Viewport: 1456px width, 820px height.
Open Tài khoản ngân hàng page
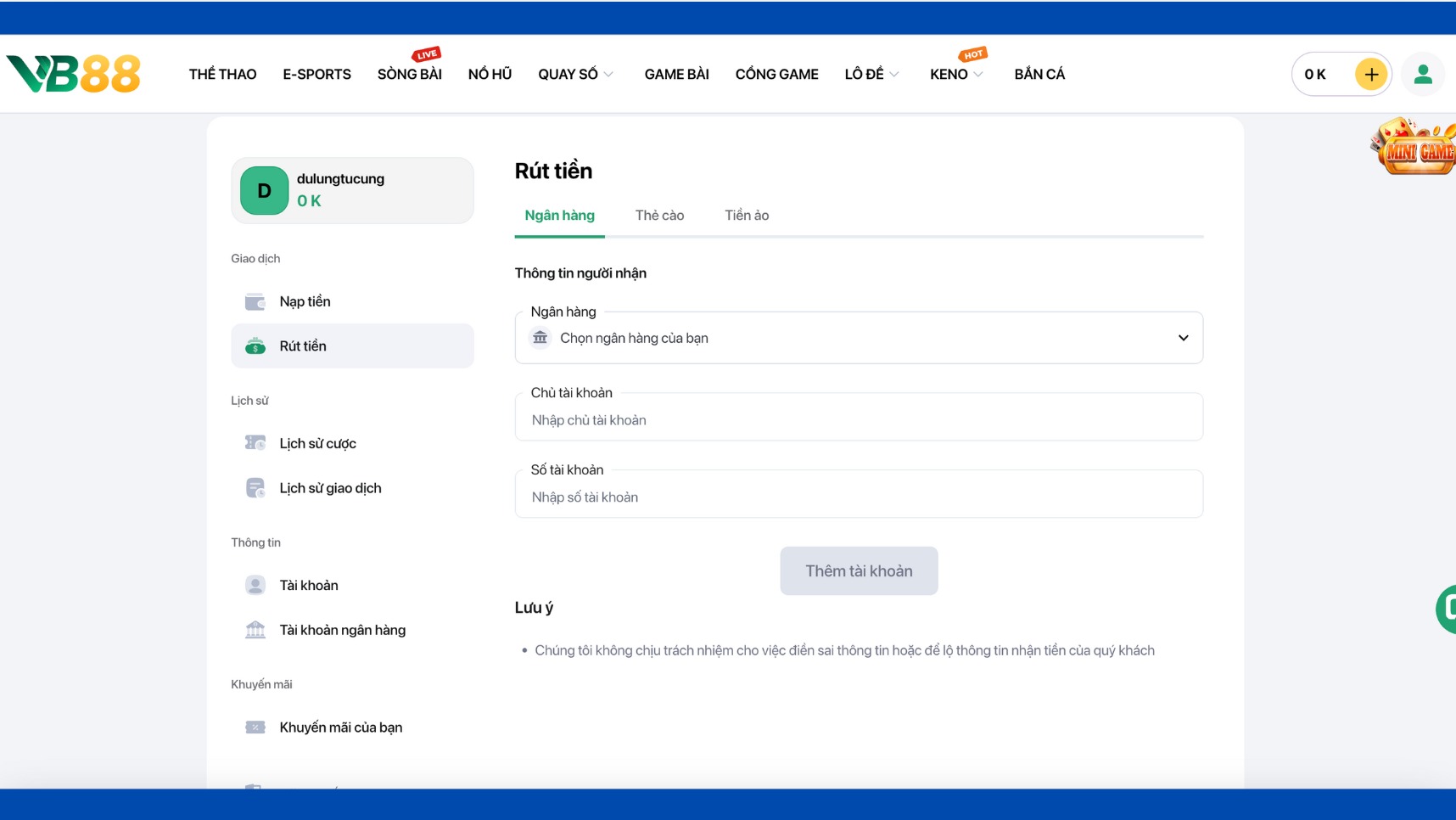click(x=352, y=630)
